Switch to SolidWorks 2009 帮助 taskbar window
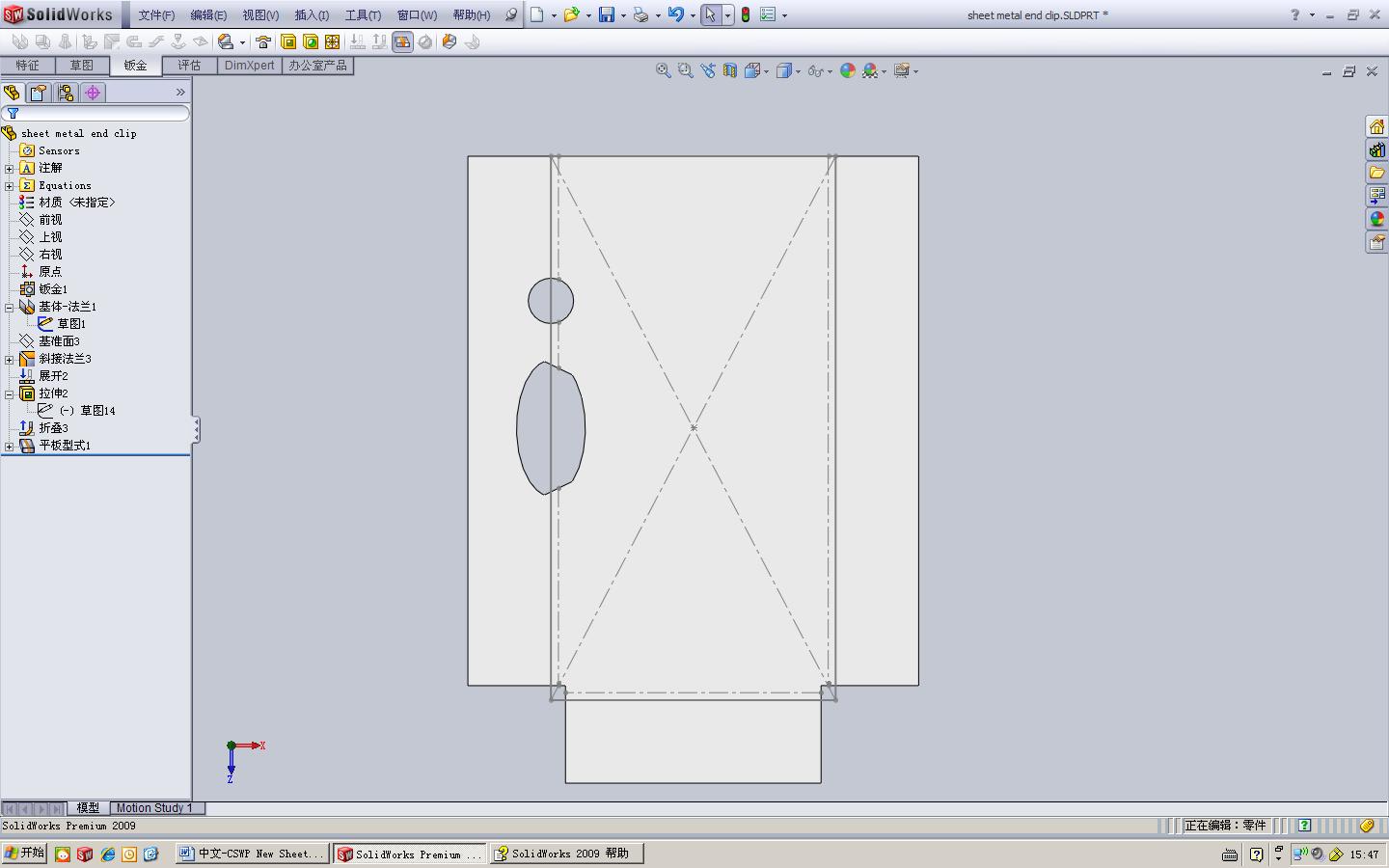1389x868 pixels. point(565,854)
